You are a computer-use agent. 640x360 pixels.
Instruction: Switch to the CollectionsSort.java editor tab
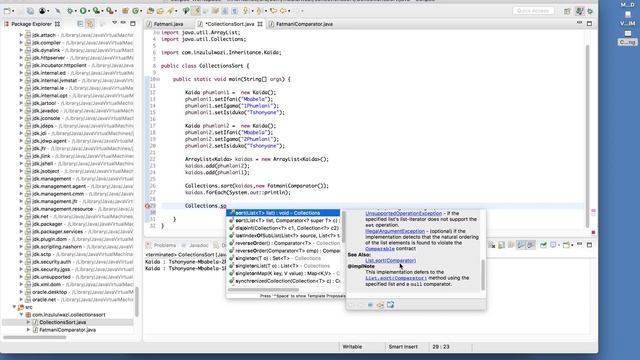click(230, 24)
